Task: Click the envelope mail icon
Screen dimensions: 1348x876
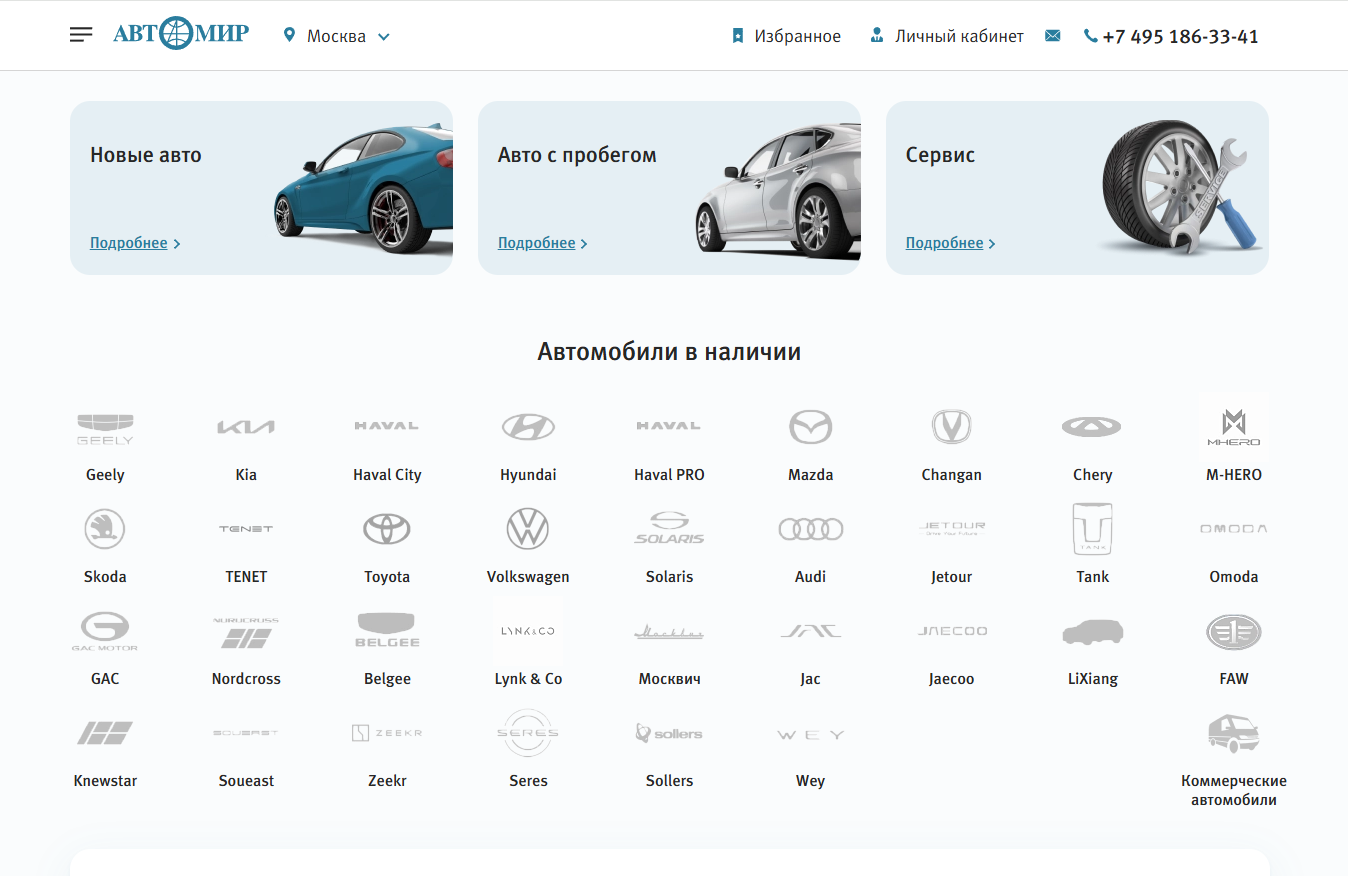Action: click(x=1052, y=36)
